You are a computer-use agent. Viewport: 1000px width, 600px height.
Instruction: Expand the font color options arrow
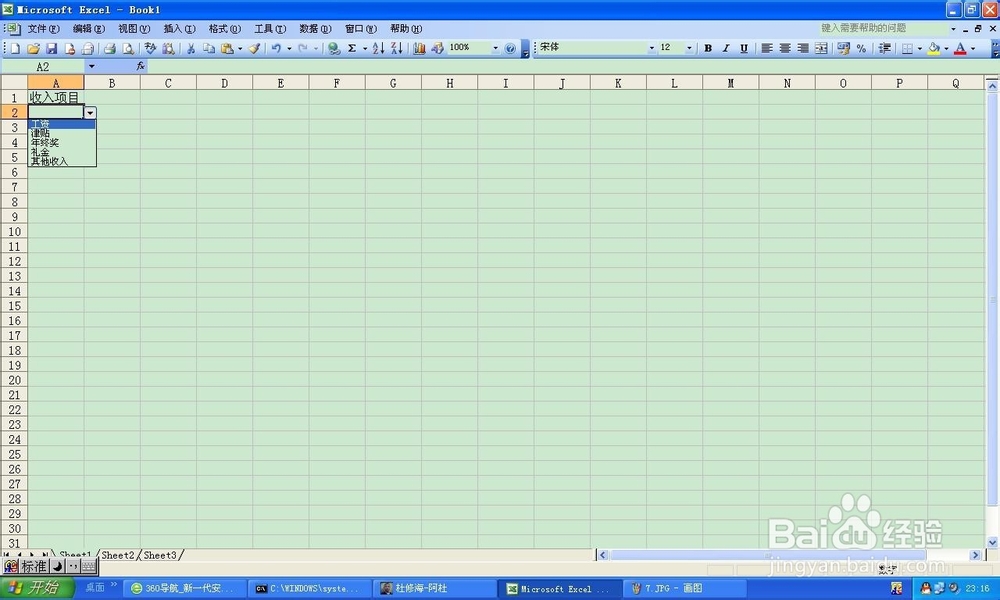pyautogui.click(x=973, y=48)
